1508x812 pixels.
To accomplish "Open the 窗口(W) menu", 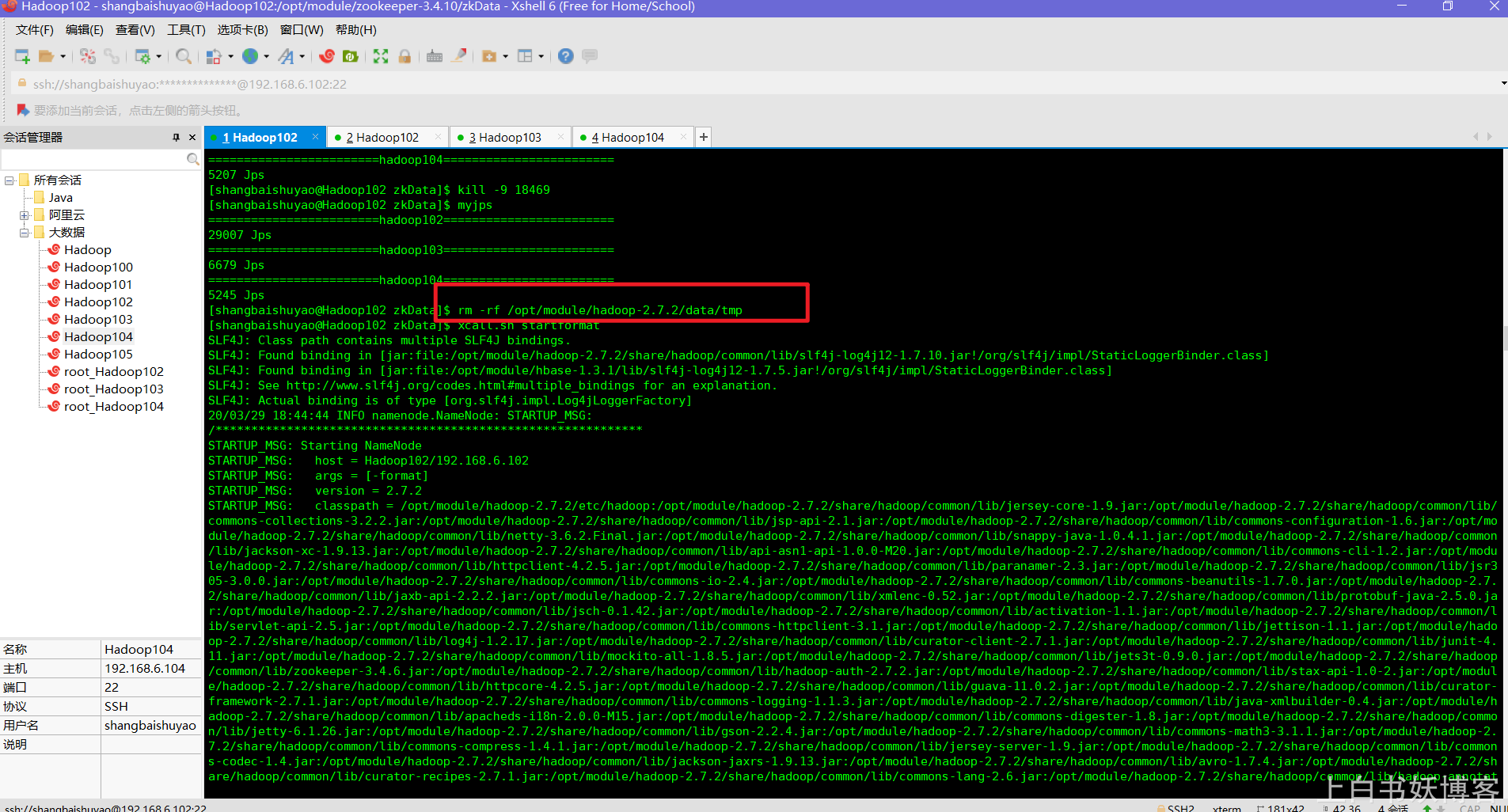I will click(302, 30).
